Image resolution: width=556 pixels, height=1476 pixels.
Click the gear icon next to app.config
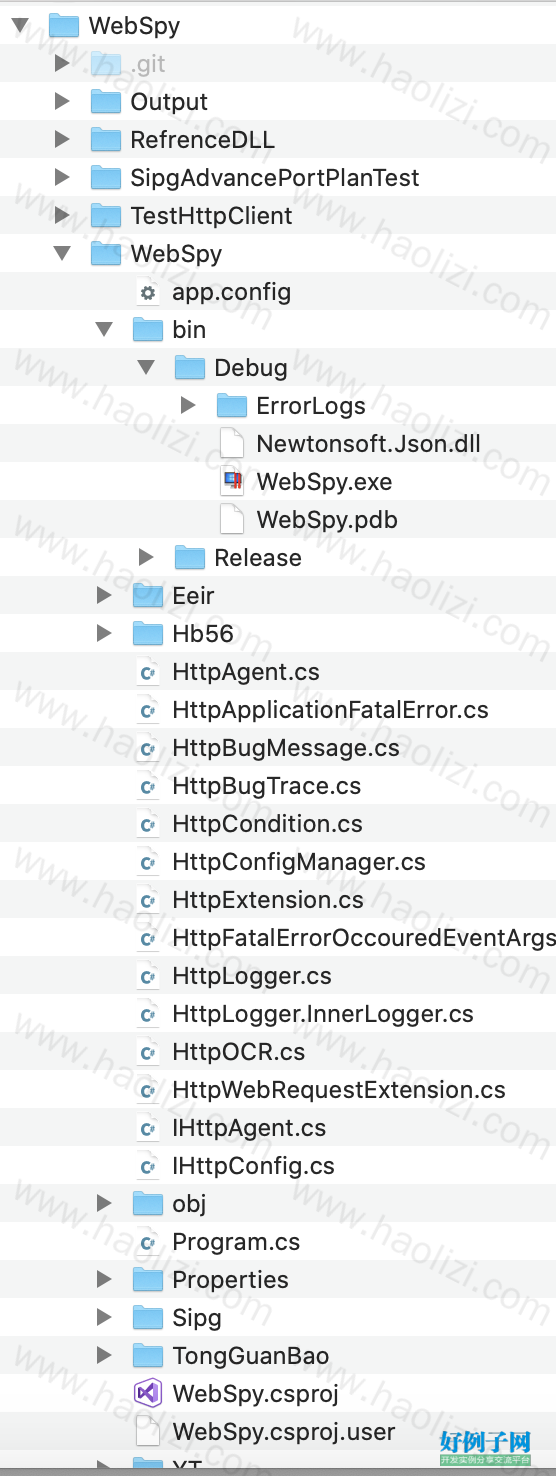tap(148, 292)
